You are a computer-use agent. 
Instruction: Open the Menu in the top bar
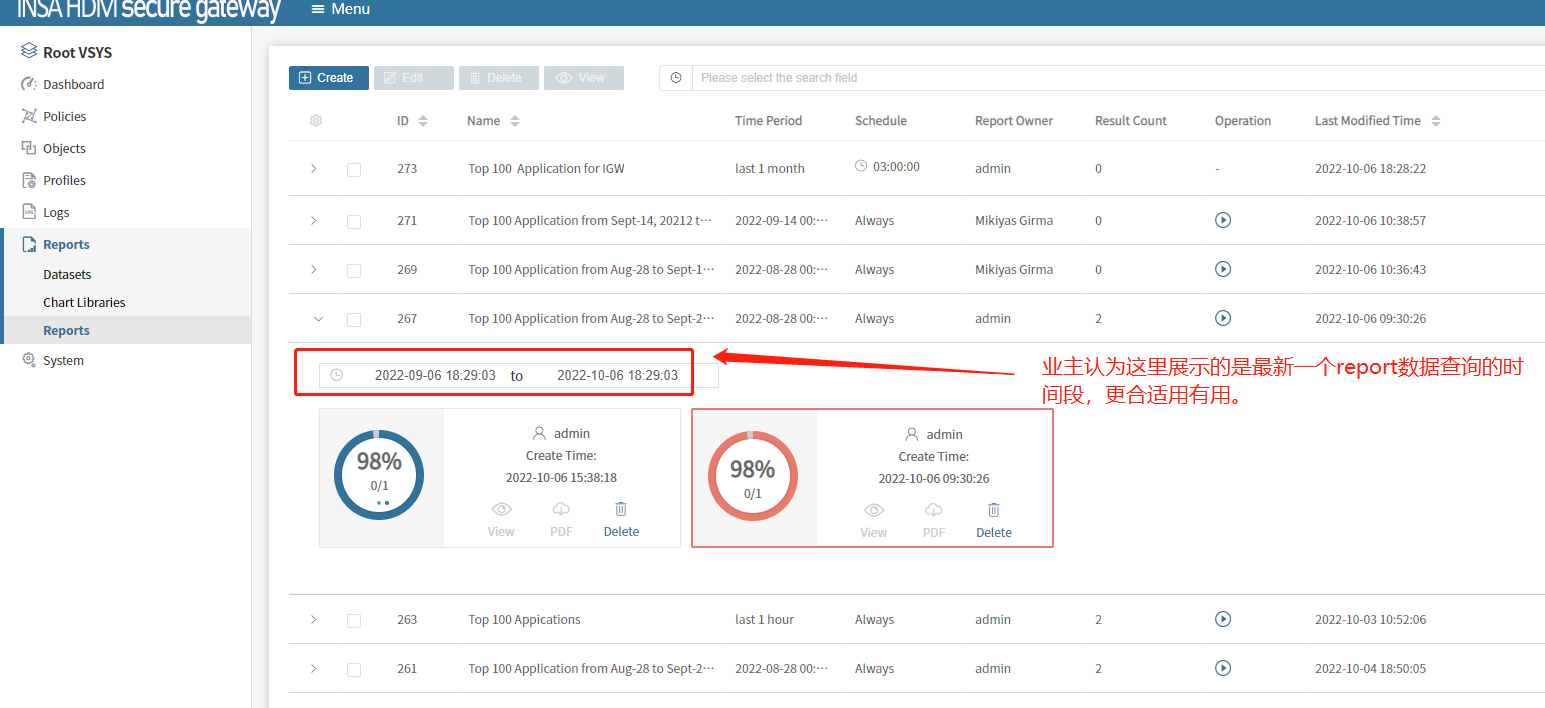pos(341,9)
